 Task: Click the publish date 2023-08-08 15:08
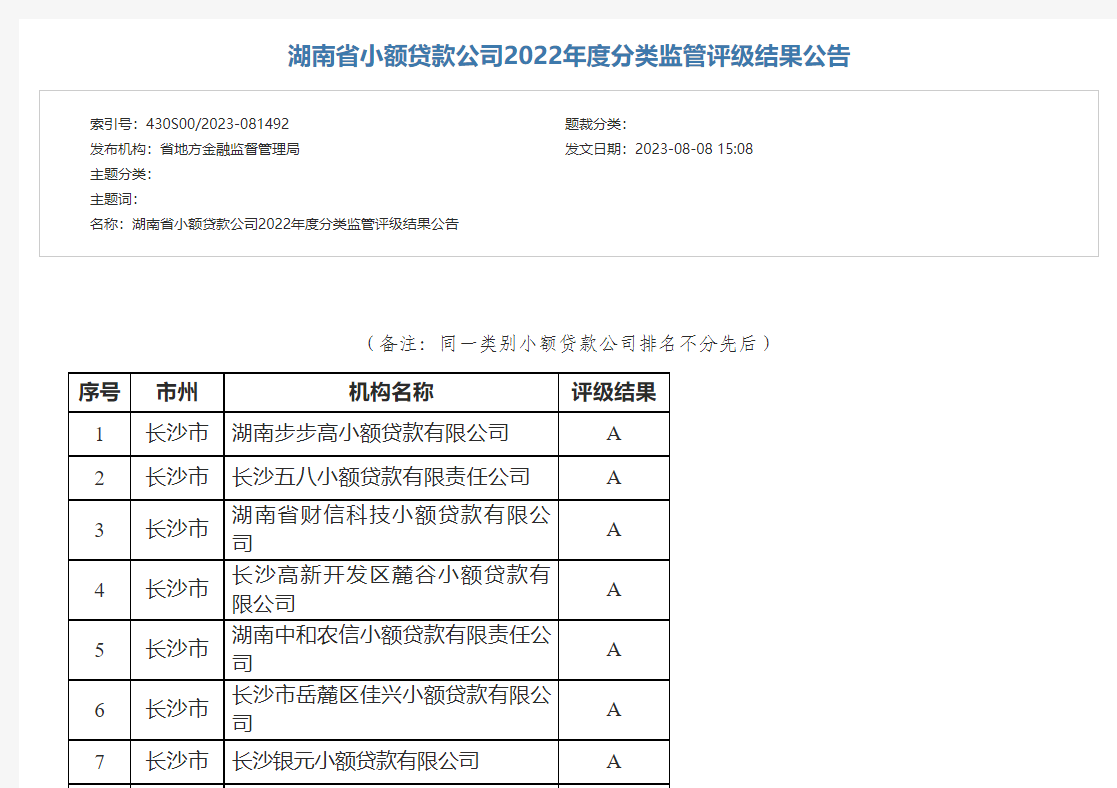pyautogui.click(x=693, y=149)
